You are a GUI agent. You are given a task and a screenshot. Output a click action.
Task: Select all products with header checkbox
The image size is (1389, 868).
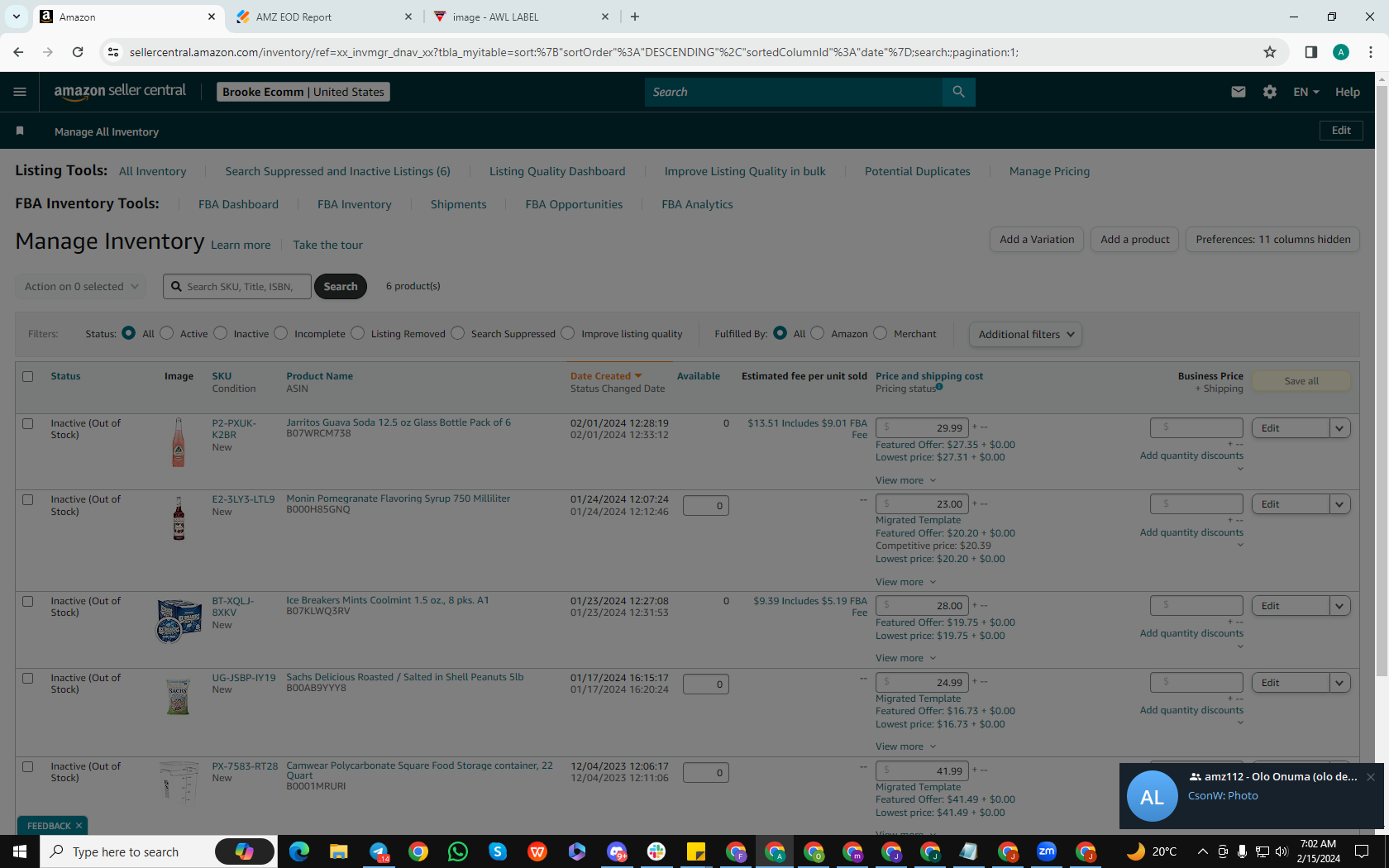(x=28, y=376)
